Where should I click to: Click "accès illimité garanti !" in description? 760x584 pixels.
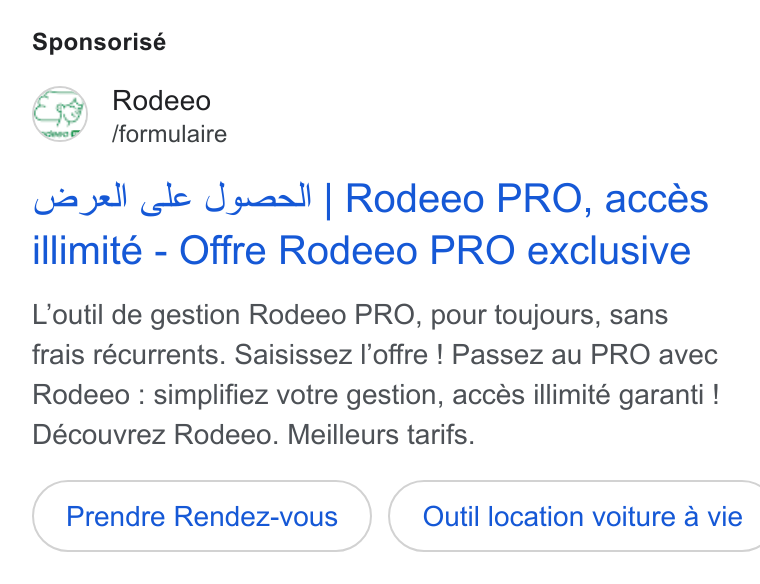(x=586, y=395)
